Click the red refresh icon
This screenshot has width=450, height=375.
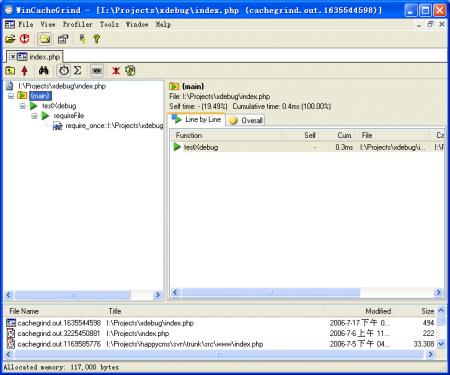(x=24, y=39)
